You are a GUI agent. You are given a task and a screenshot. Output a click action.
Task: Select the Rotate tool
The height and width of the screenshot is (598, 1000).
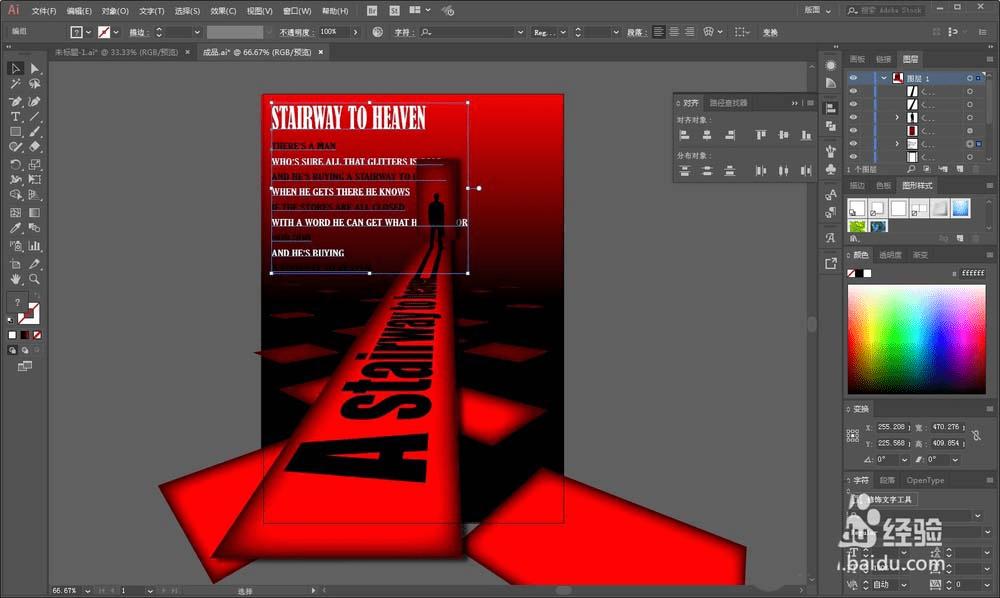[15, 164]
